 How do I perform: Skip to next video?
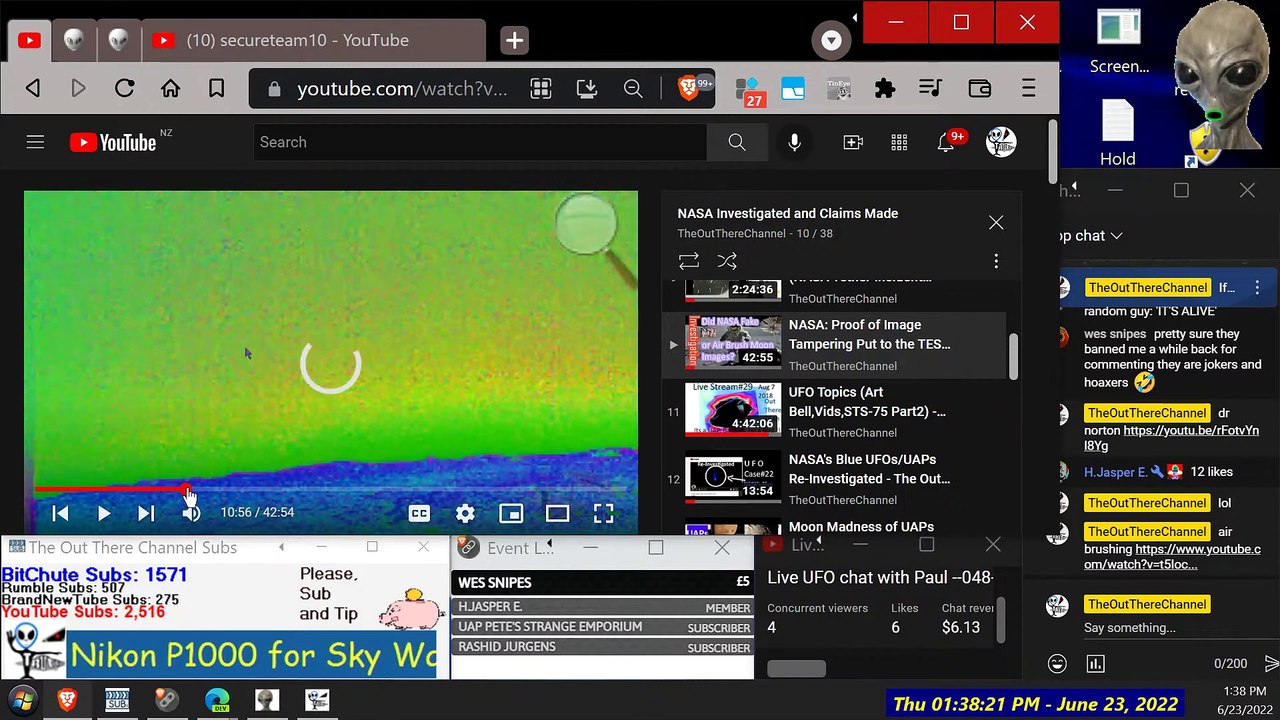pyautogui.click(x=146, y=513)
